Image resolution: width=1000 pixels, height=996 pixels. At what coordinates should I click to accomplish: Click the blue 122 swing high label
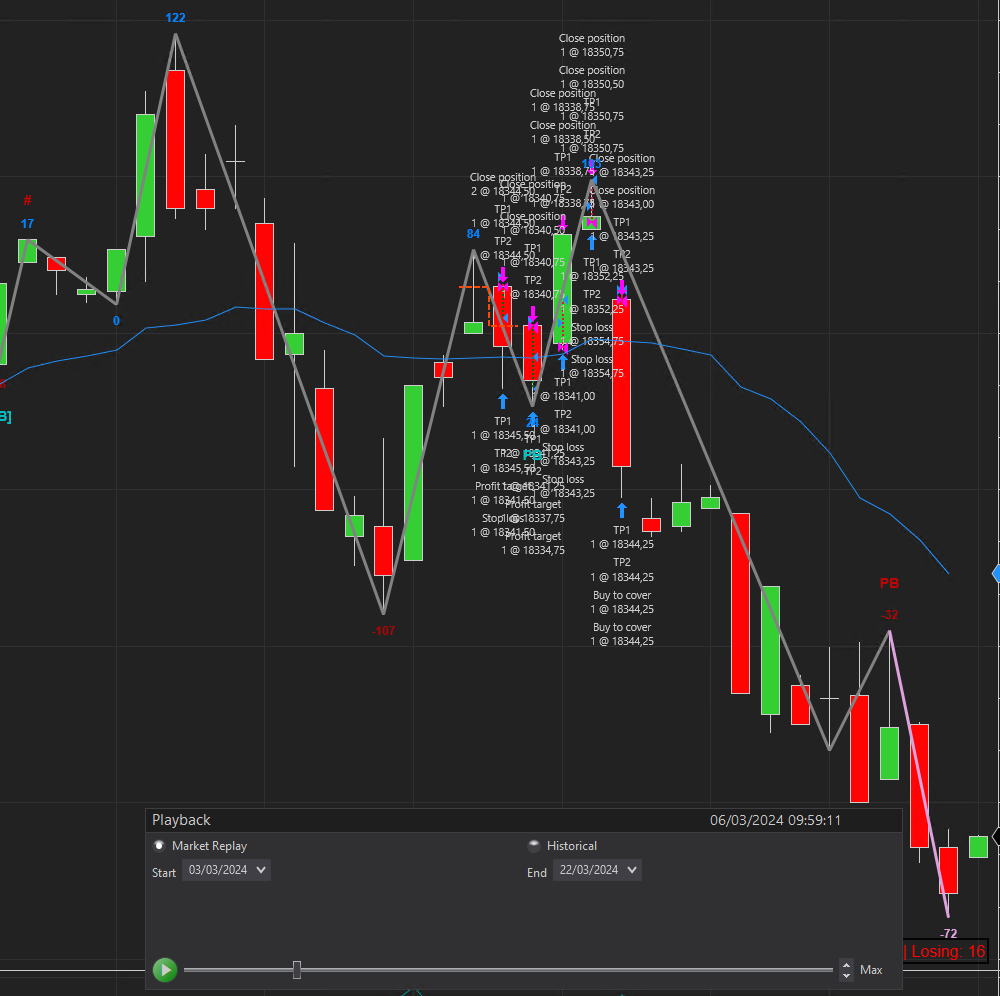pyautogui.click(x=175, y=18)
